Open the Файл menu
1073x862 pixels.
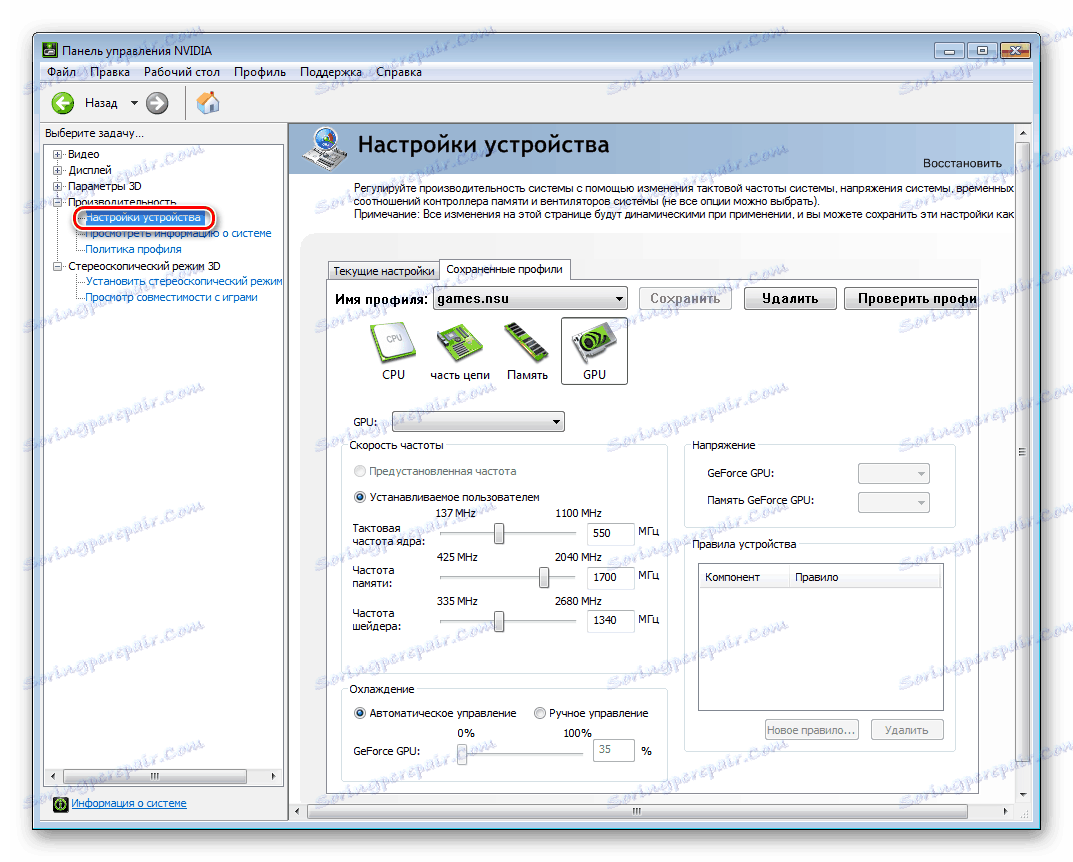click(62, 72)
